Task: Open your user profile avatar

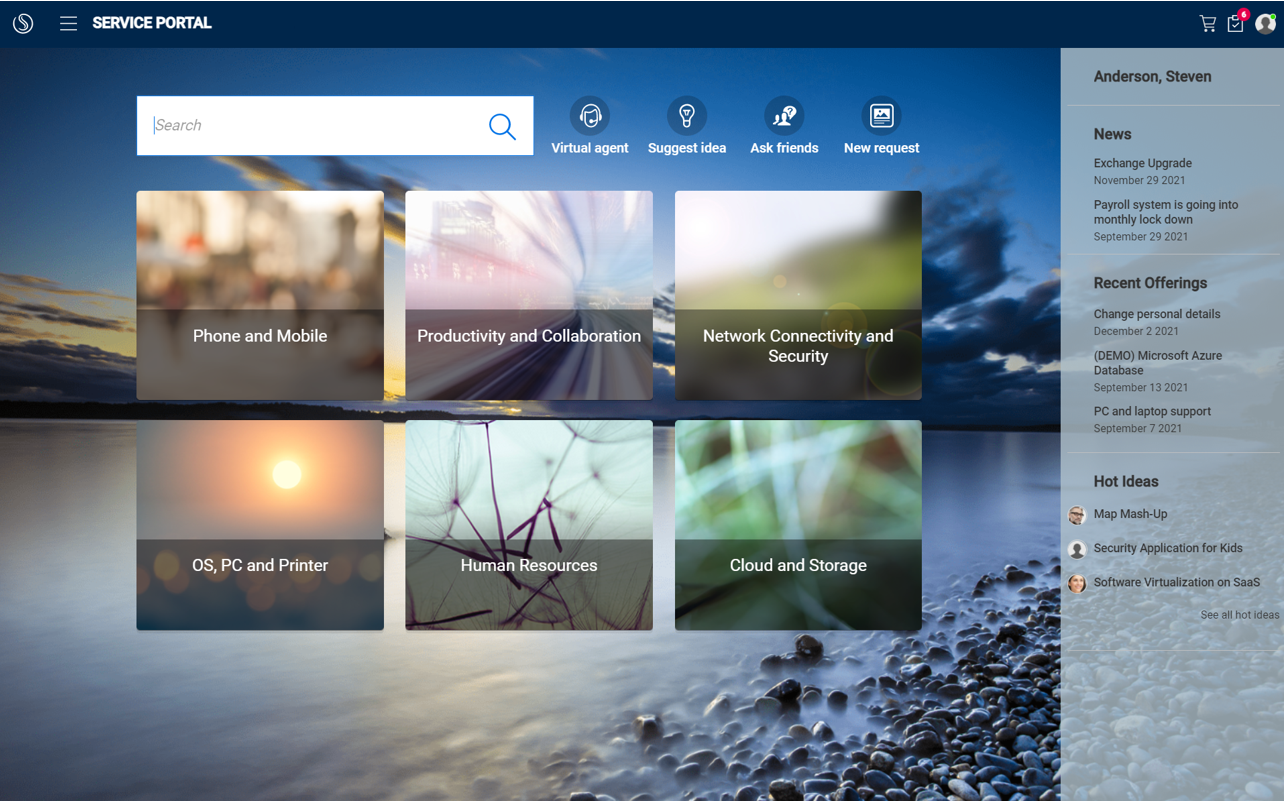Action: coord(1266,22)
